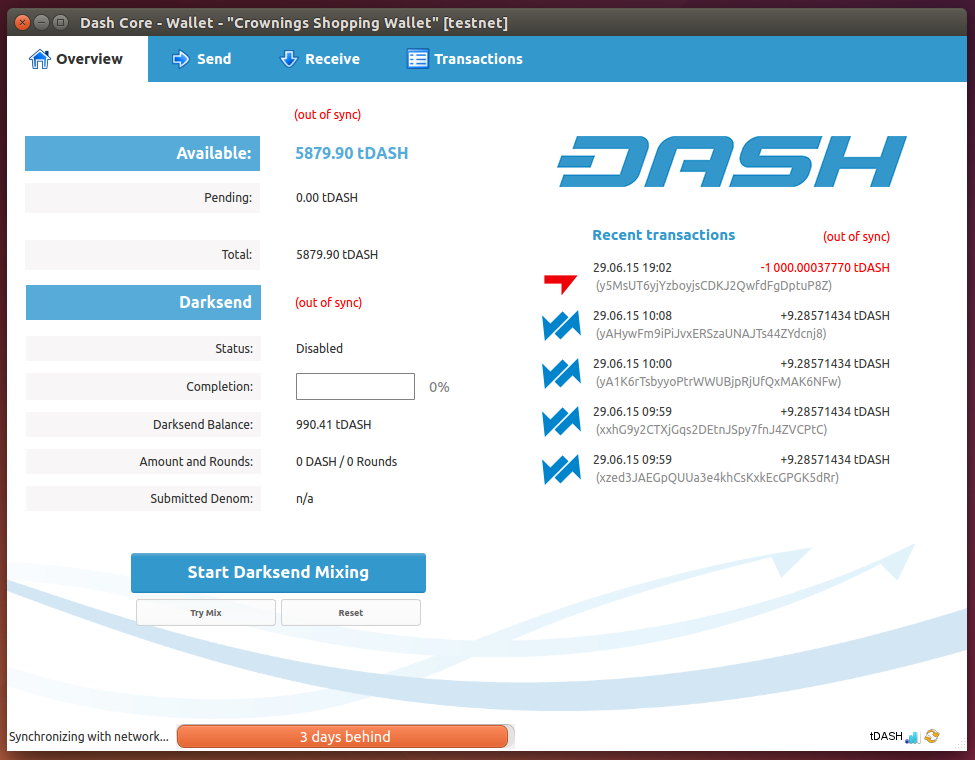Click the date 29.06.15 10:08

tap(632, 316)
